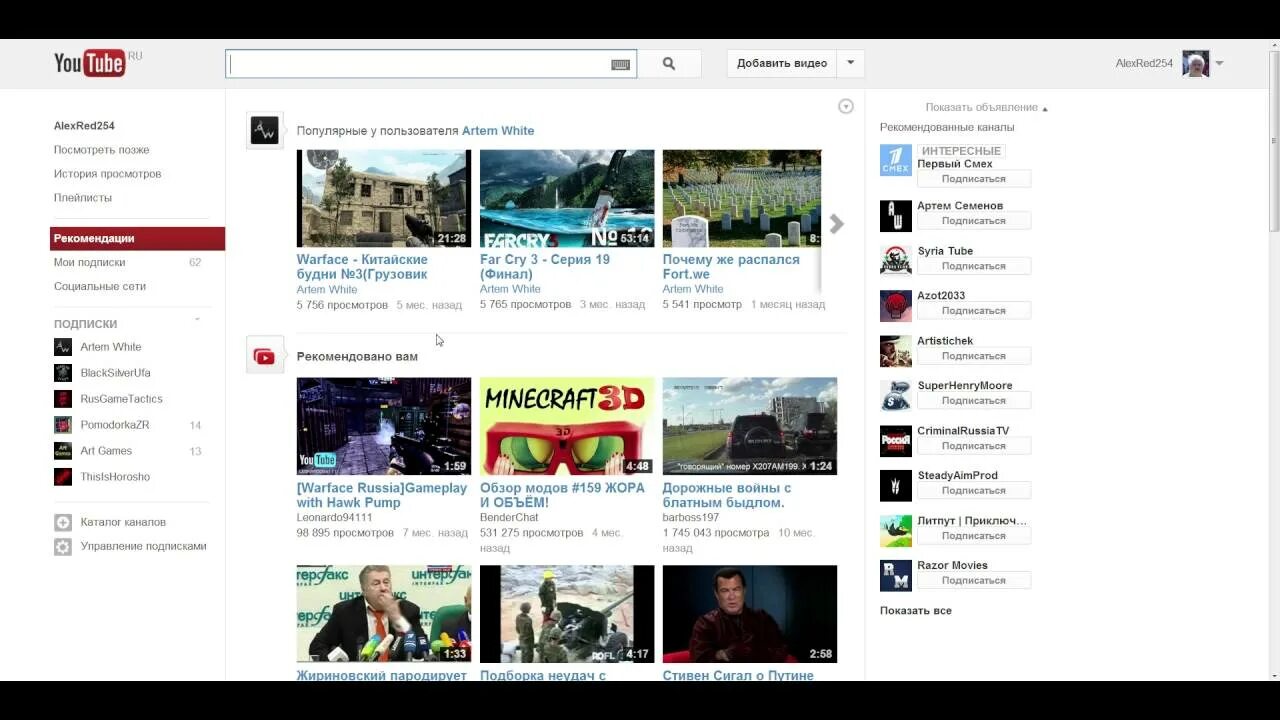
Task: Open Razor Movies channel avatar
Action: 896,575
